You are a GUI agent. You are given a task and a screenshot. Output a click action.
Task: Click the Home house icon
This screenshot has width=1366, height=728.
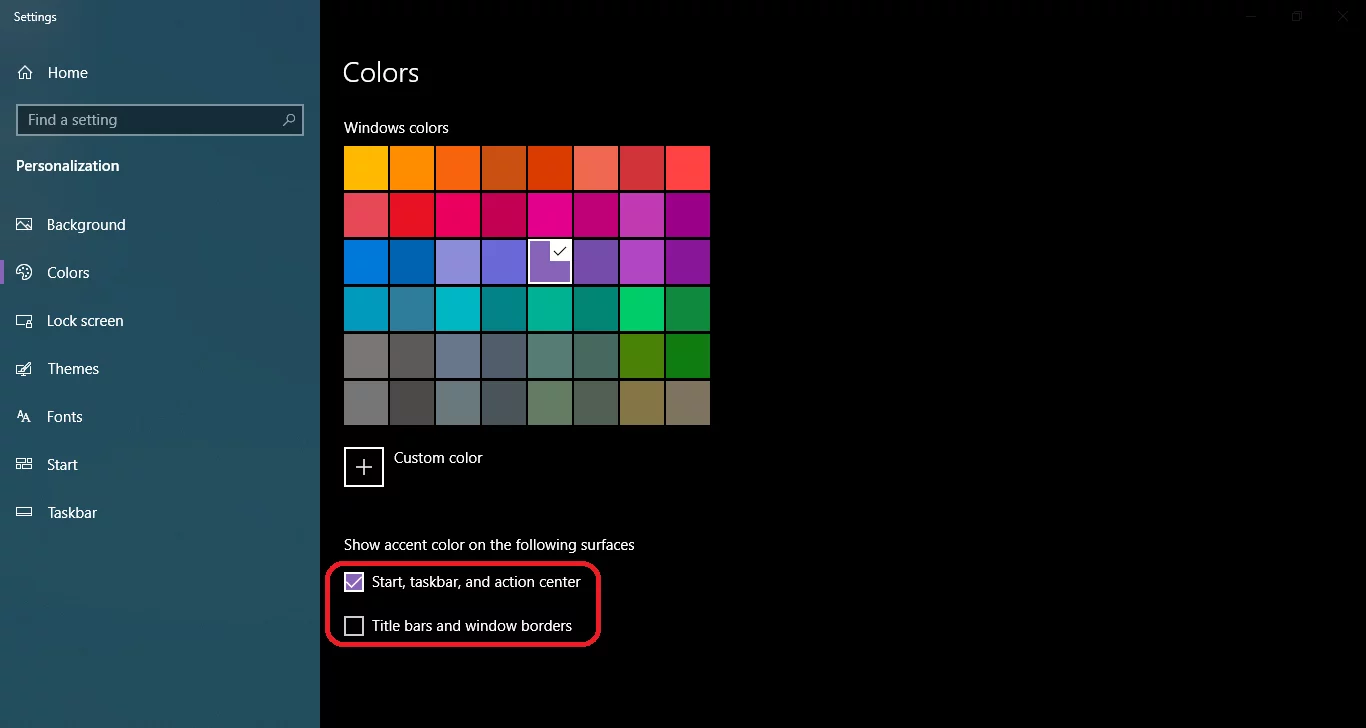click(25, 73)
